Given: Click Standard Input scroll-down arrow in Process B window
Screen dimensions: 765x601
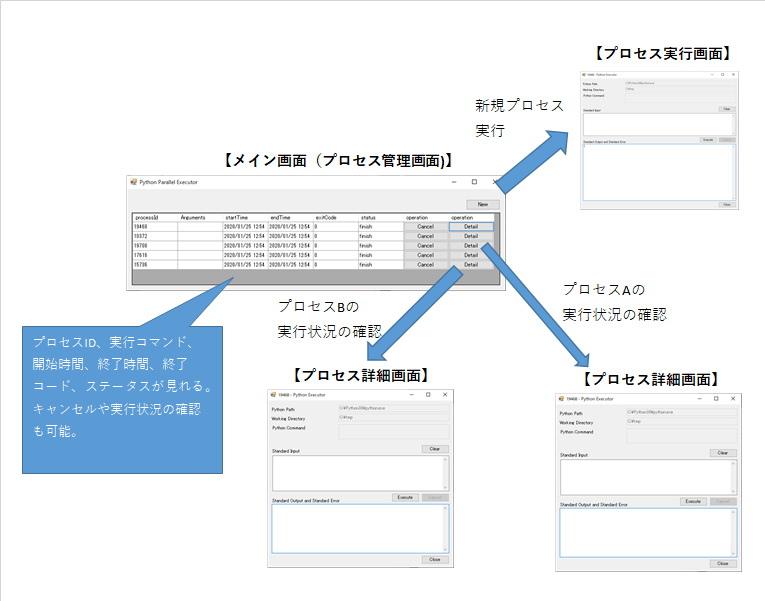Looking at the screenshot, I should tap(445, 487).
